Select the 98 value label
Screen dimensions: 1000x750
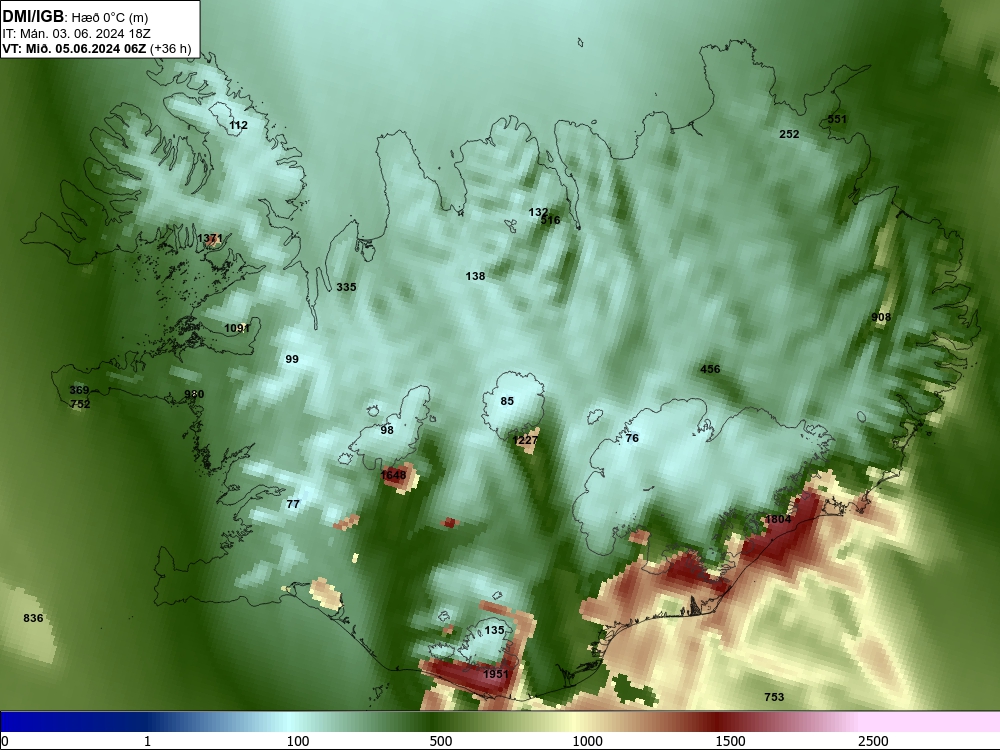(387, 430)
